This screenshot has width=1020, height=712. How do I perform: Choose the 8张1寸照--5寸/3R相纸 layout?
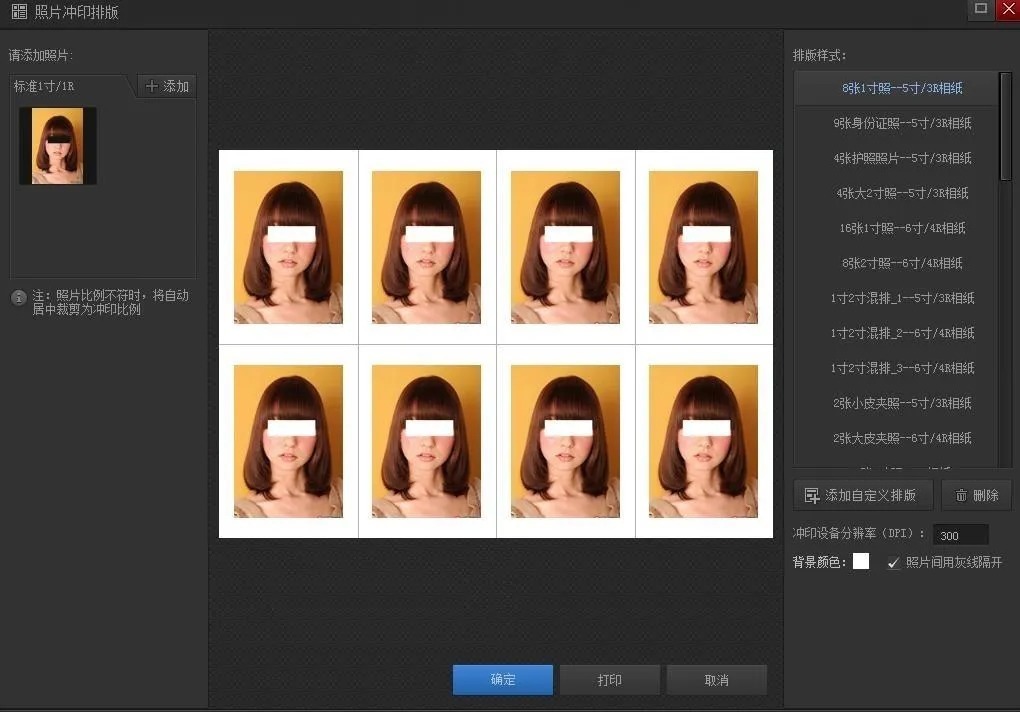tap(901, 88)
